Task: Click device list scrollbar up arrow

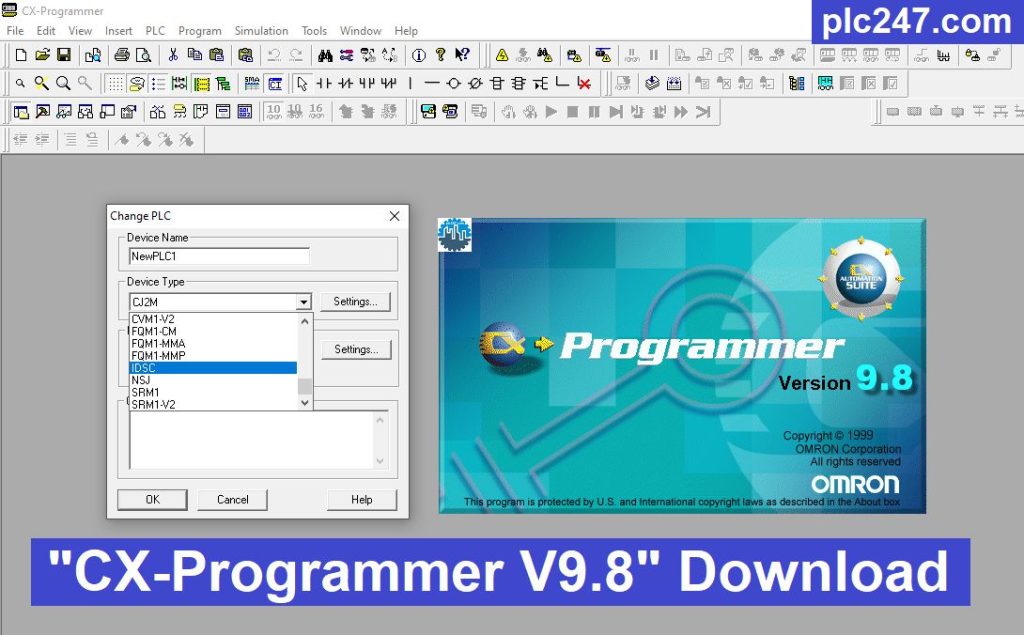Action: (304, 321)
